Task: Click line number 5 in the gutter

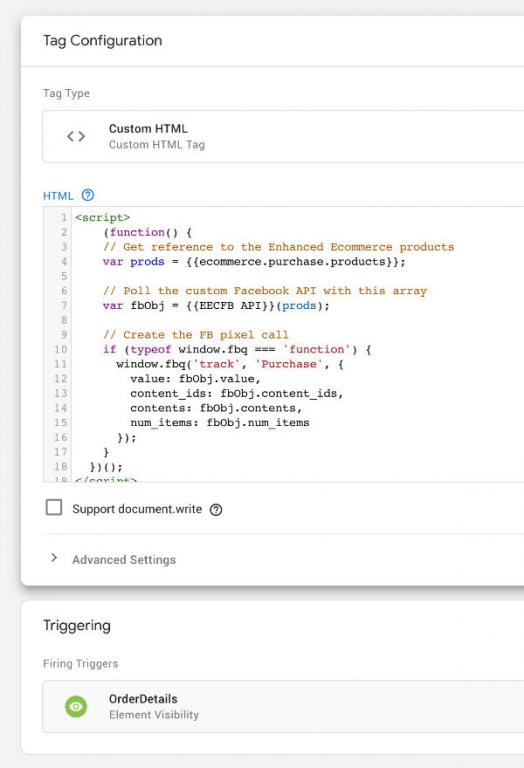Action: 64,276
